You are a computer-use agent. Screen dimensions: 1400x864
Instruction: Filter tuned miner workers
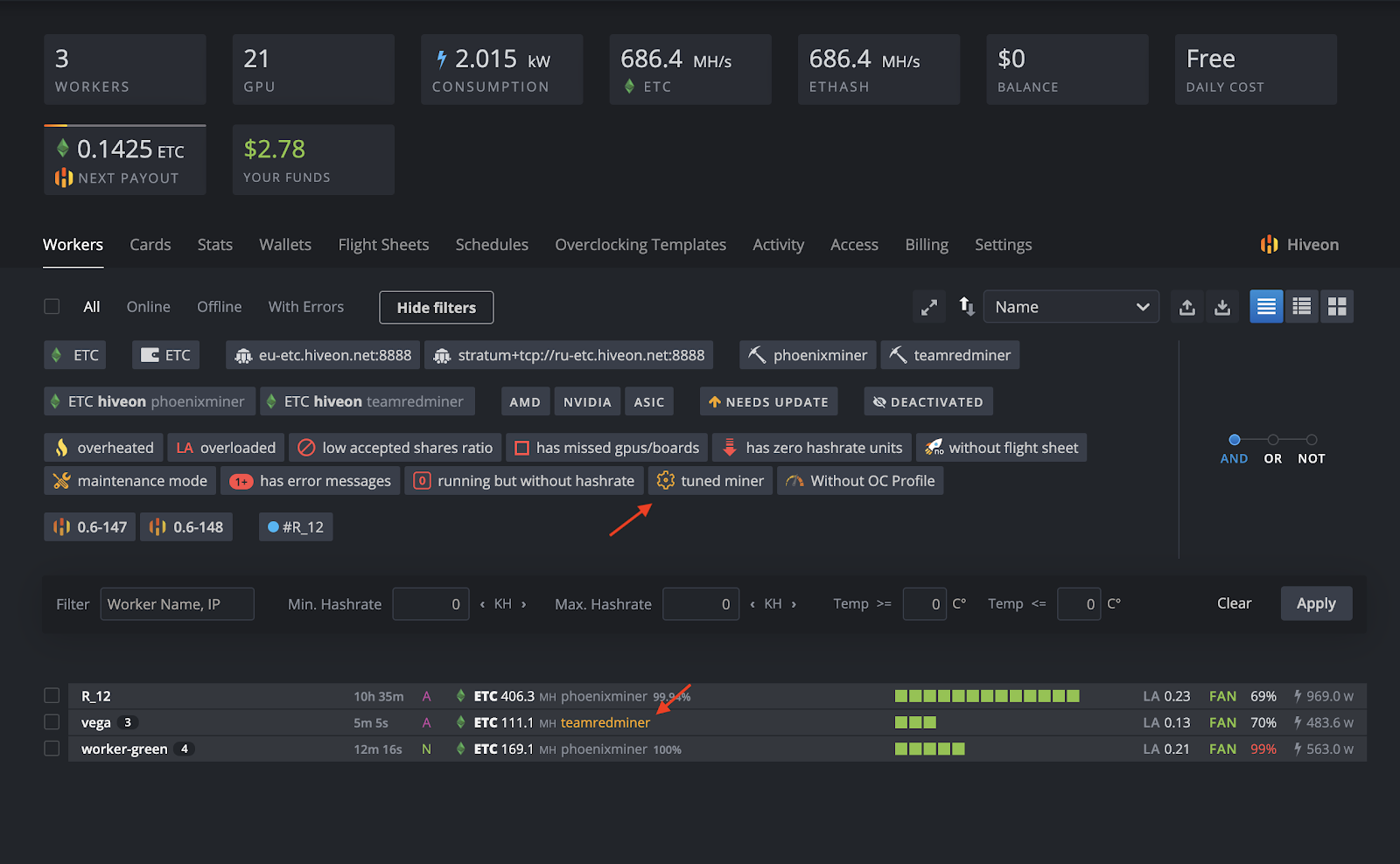(x=710, y=481)
